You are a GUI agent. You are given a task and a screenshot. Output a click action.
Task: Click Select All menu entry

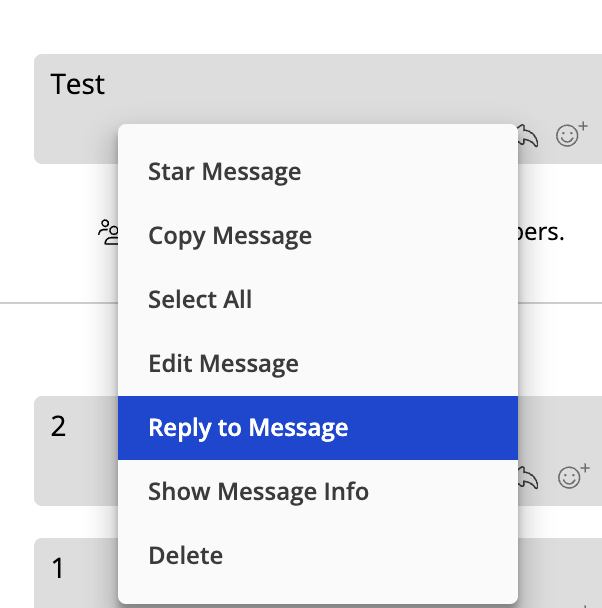click(318, 299)
